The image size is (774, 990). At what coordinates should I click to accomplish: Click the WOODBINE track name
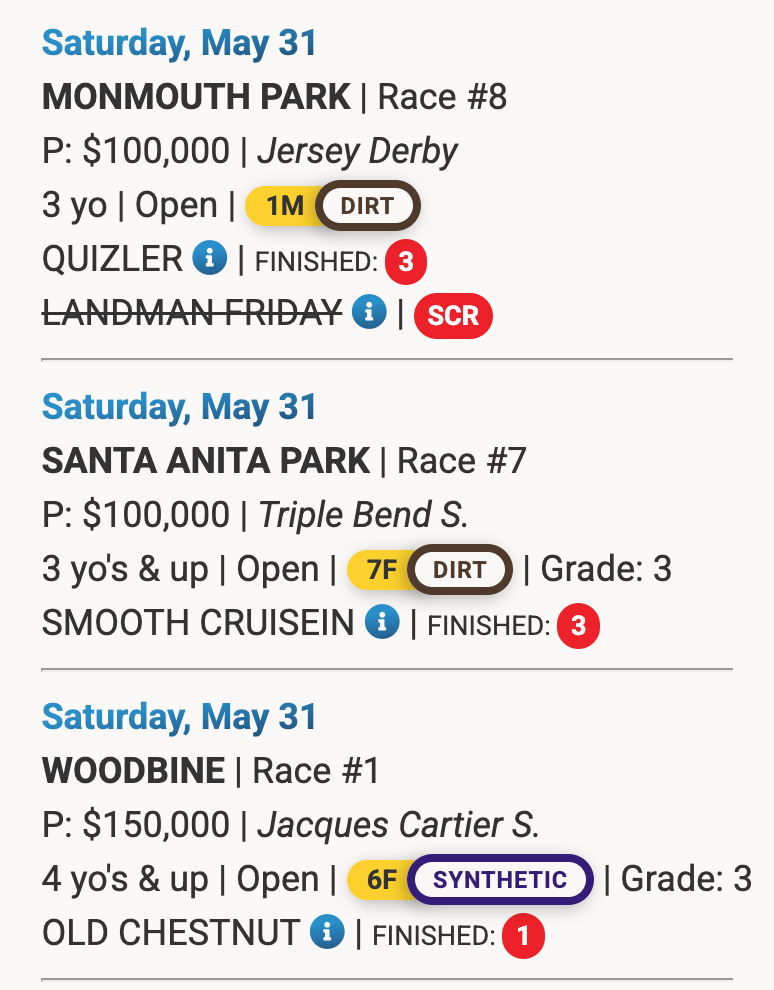click(134, 771)
